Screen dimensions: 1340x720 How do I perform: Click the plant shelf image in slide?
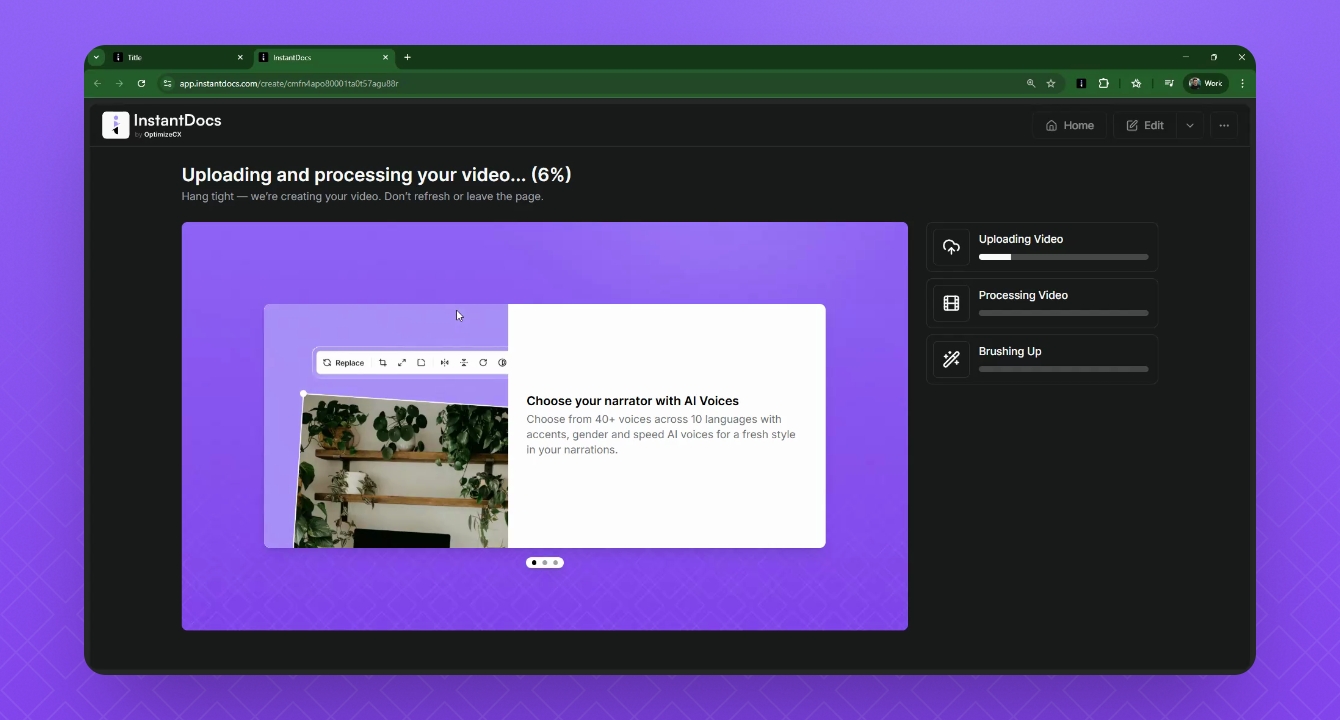click(x=401, y=471)
